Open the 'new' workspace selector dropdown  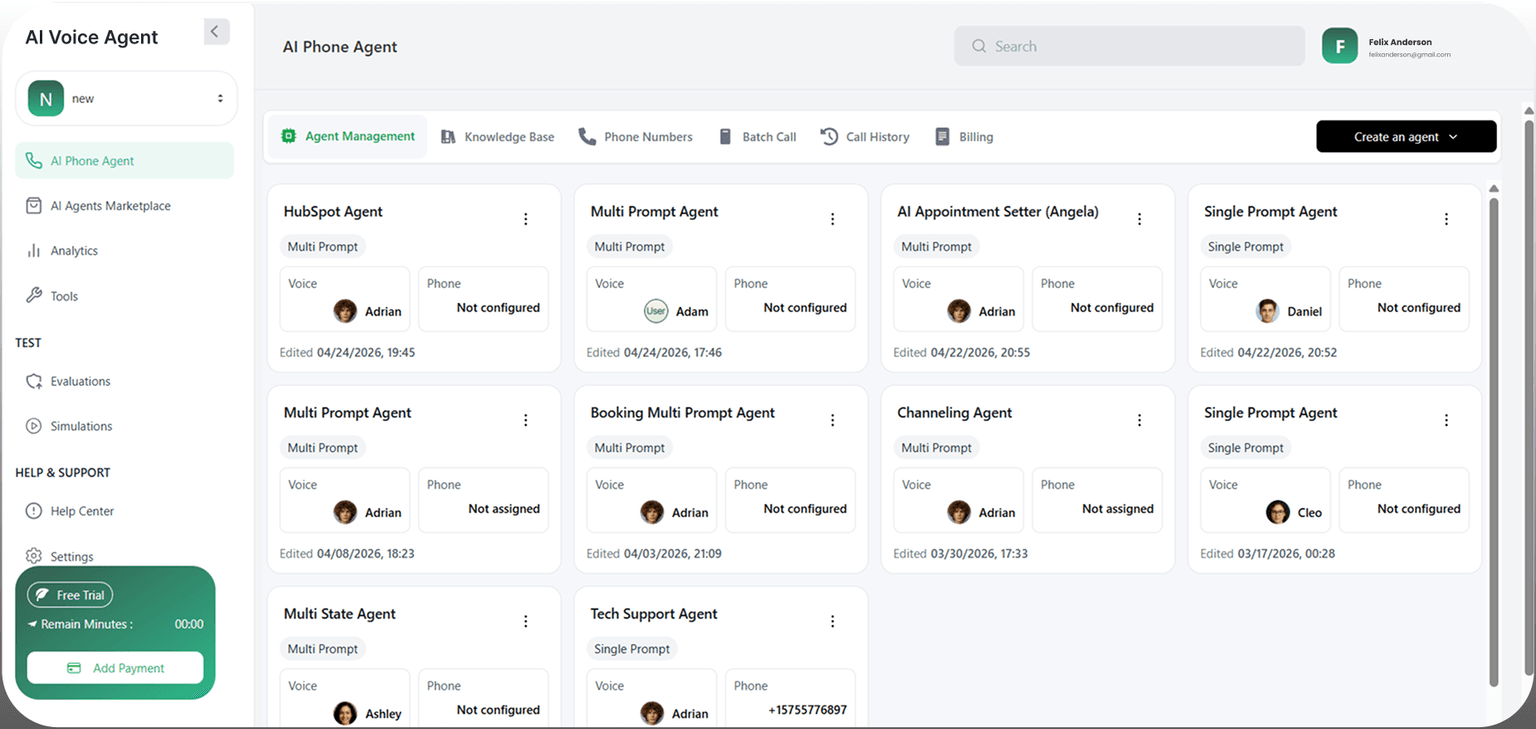pyautogui.click(x=126, y=99)
